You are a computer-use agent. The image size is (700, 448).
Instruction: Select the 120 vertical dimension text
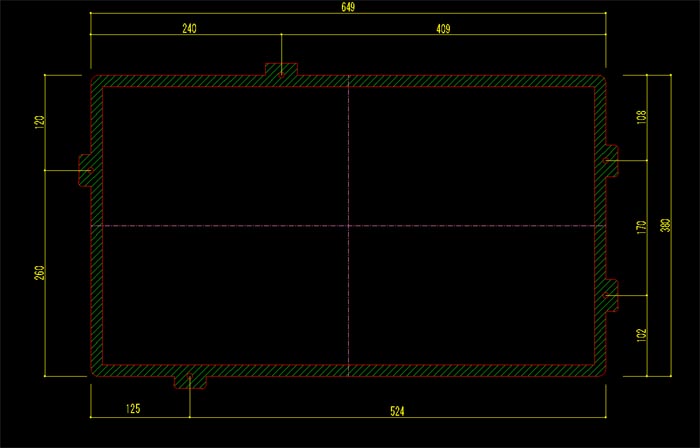39,123
